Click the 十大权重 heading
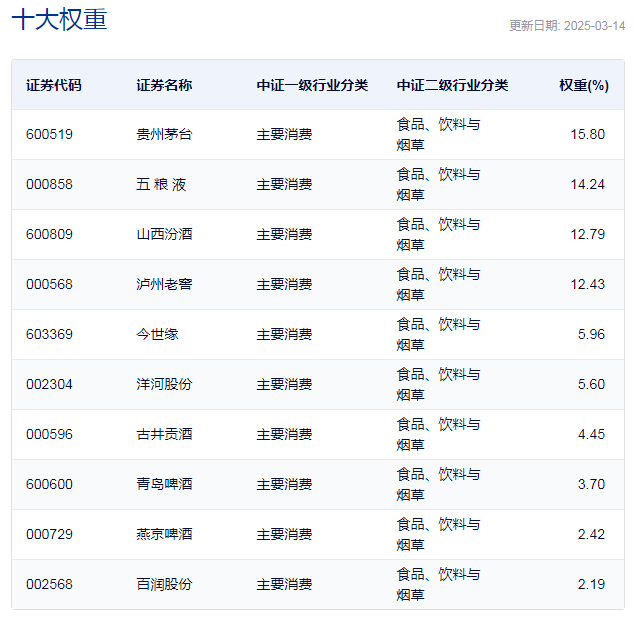Screen dimensions: 634x618 (x=59, y=19)
